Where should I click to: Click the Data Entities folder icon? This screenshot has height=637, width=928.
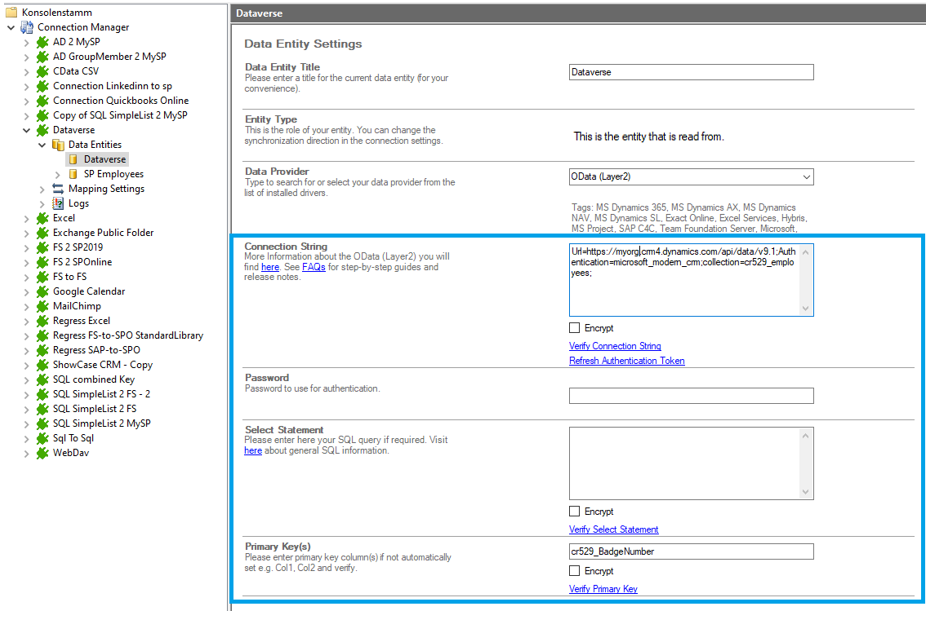tap(57, 145)
